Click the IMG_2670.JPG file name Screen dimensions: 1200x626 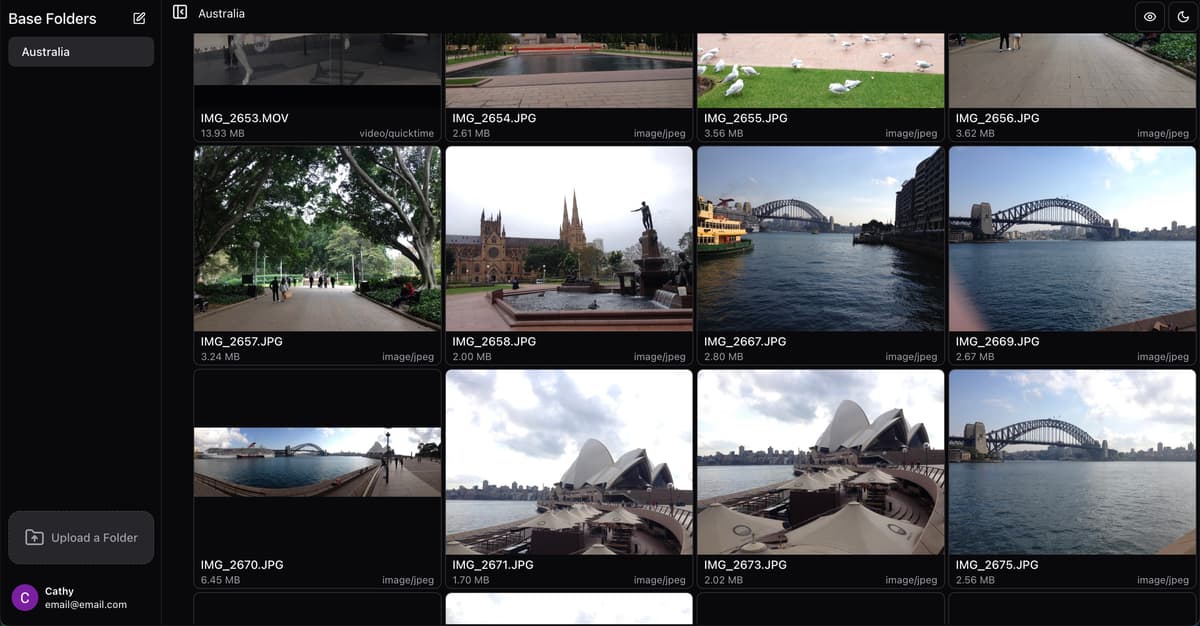pos(242,564)
